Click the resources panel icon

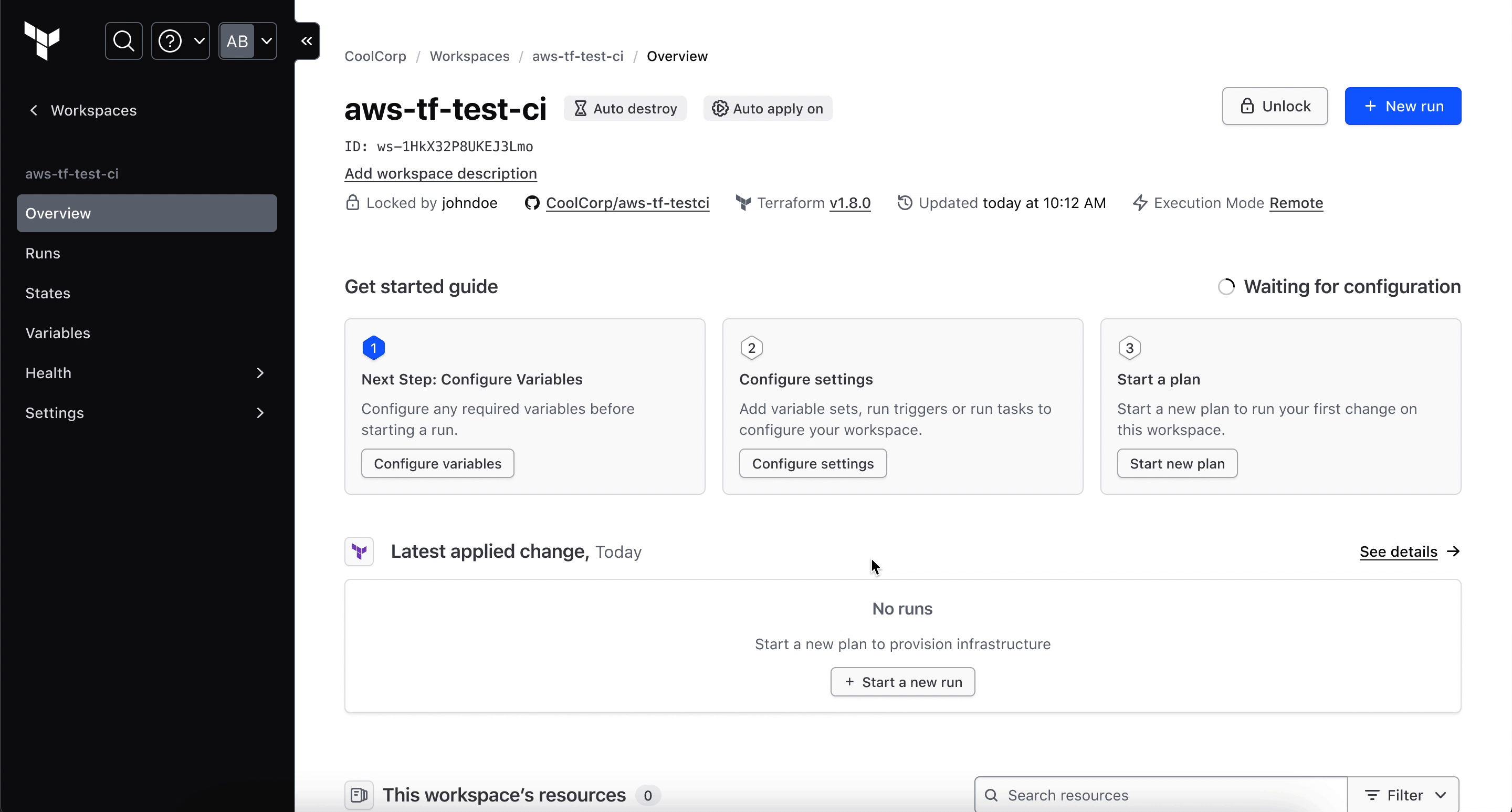pos(359,795)
